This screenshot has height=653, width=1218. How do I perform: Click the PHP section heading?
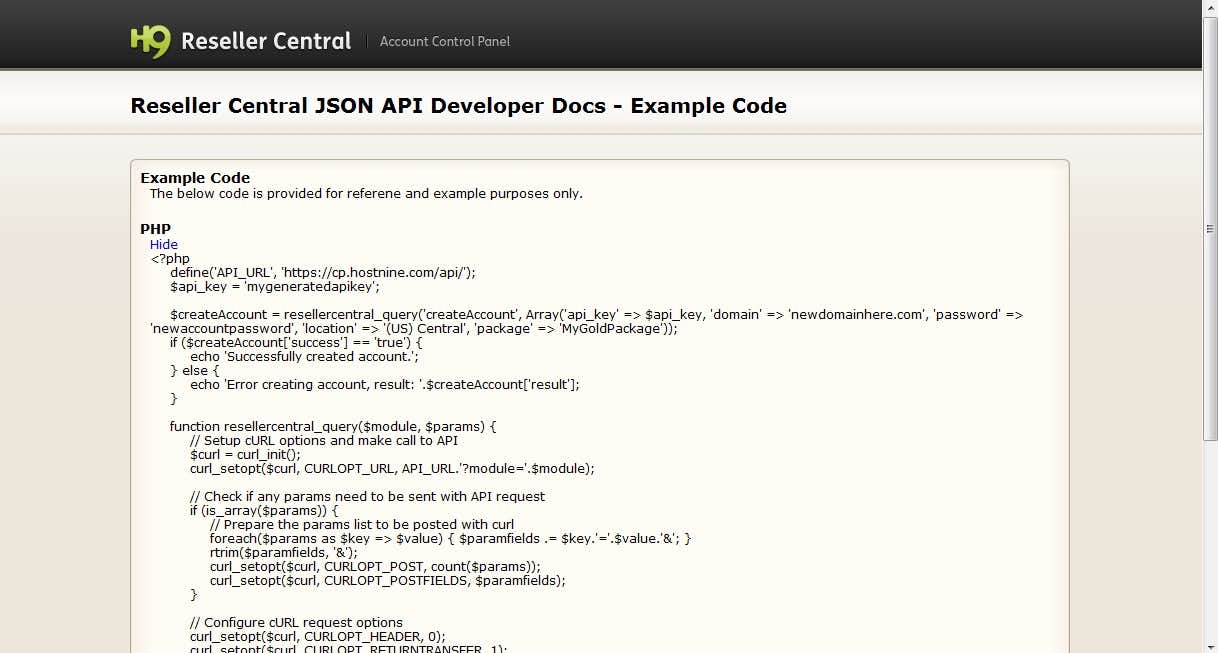(155, 229)
